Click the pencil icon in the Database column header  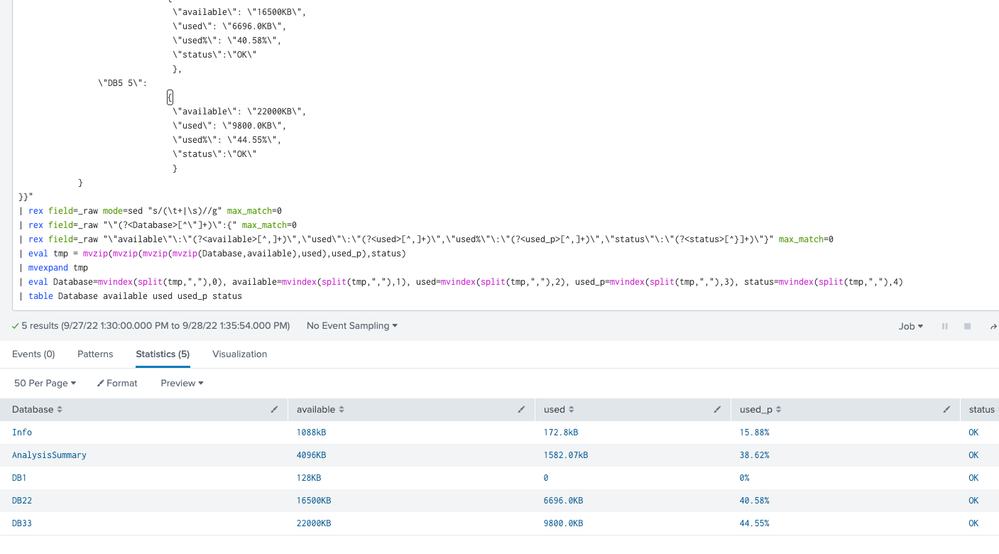[x=274, y=410]
